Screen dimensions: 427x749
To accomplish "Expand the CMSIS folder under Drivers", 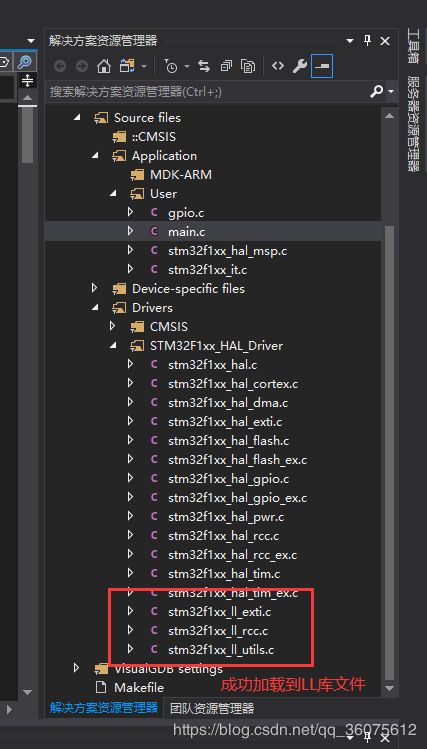I will tap(112, 326).
